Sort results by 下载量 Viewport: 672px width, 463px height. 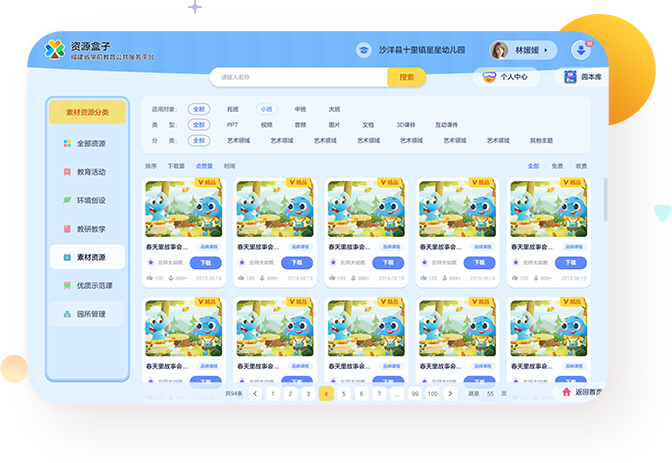click(176, 166)
